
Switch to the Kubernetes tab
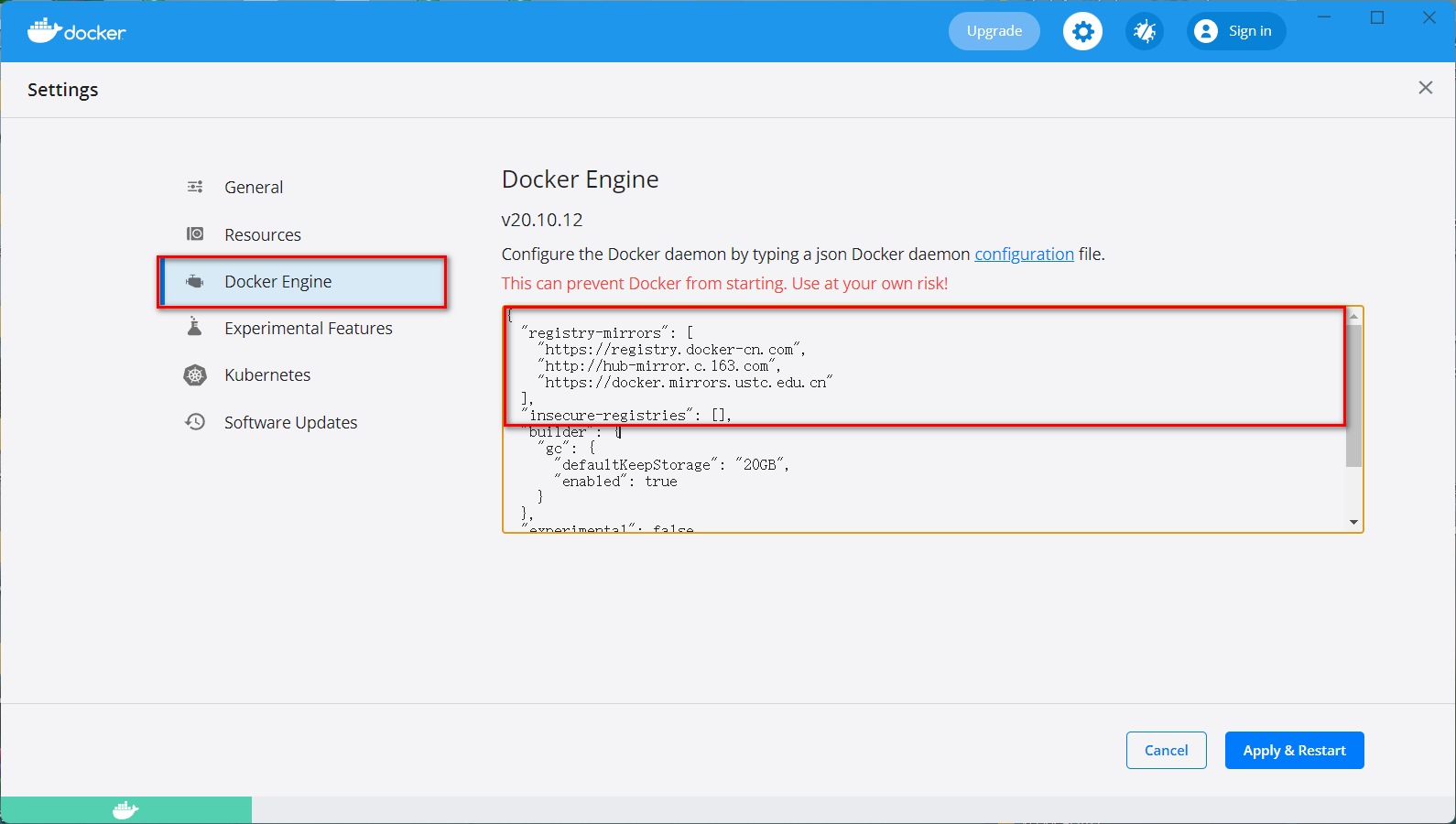(267, 374)
